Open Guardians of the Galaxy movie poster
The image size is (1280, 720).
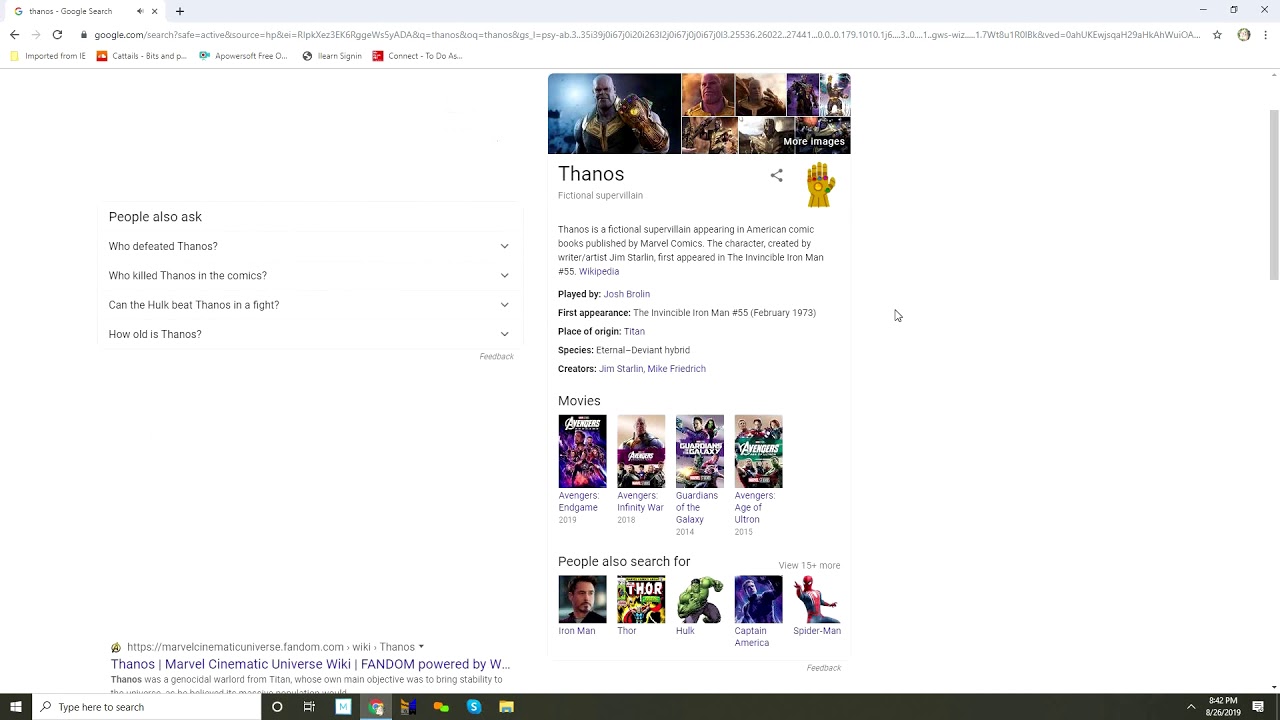(700, 451)
